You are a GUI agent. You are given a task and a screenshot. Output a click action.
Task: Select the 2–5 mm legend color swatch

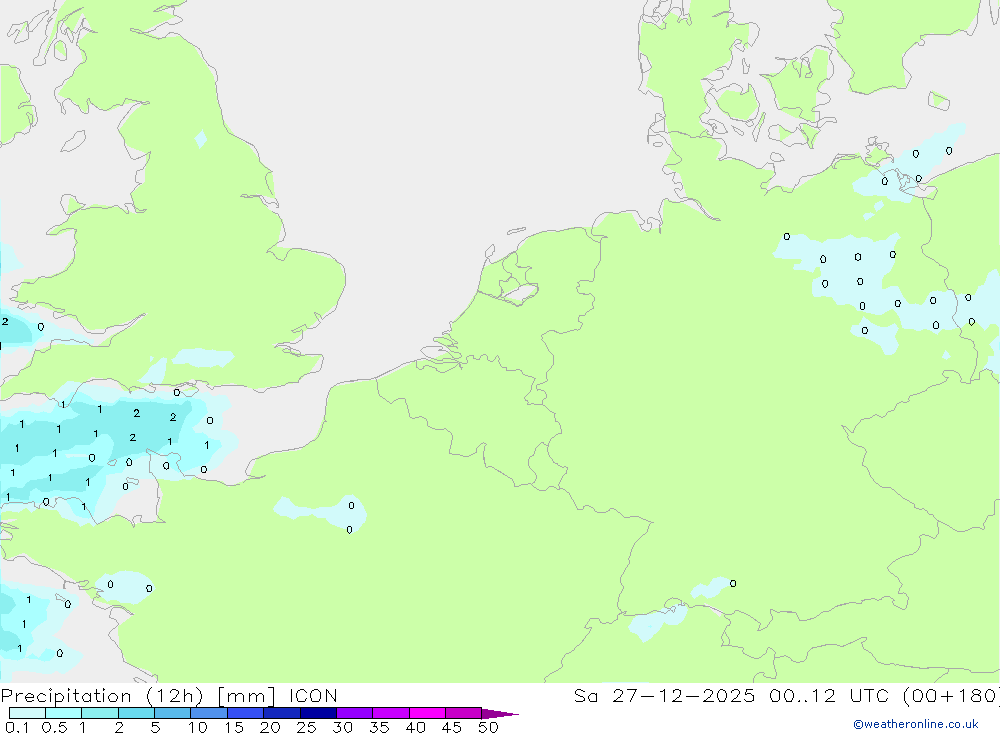coord(136,713)
